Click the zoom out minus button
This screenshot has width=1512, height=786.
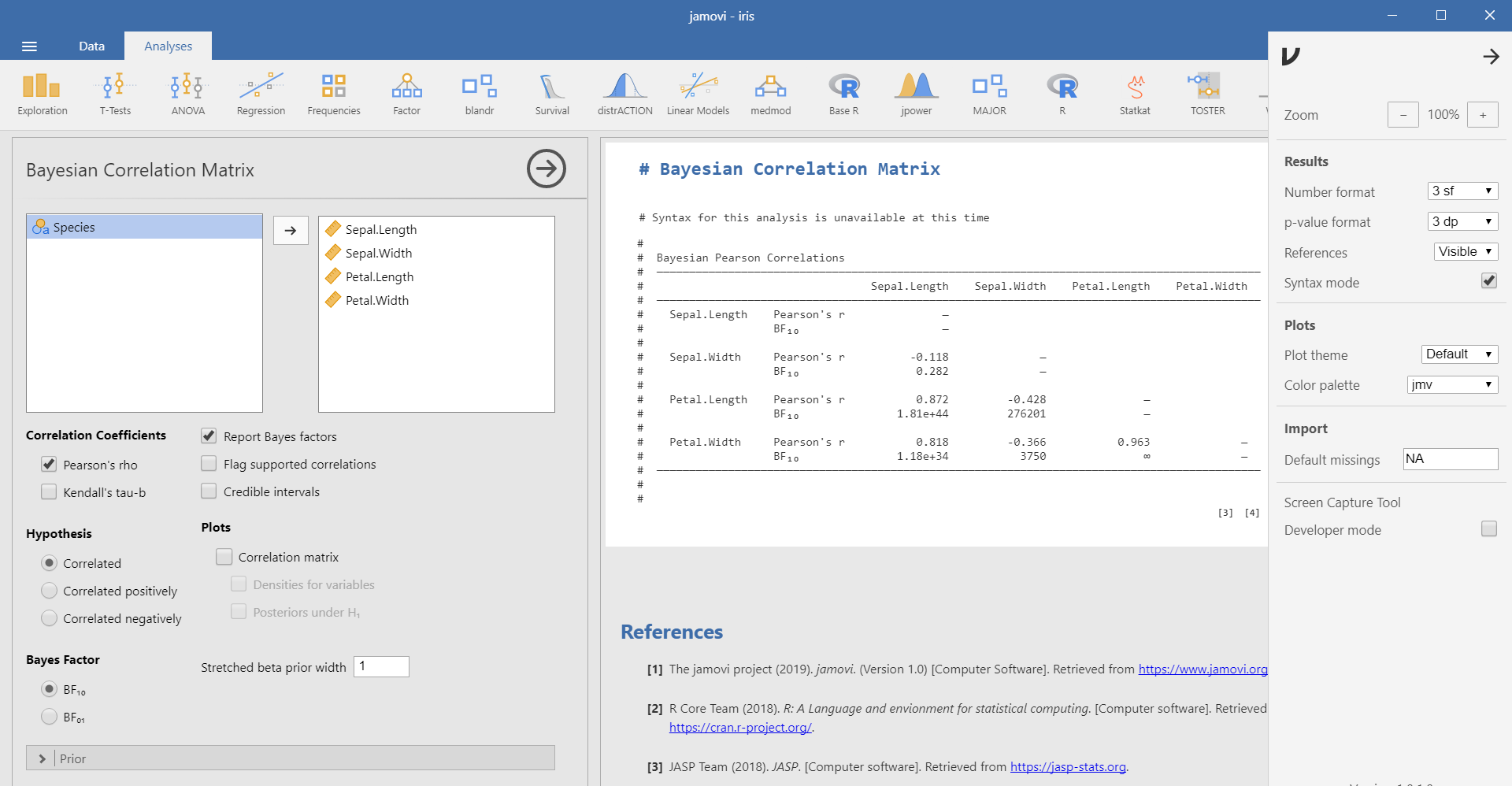(x=1403, y=115)
